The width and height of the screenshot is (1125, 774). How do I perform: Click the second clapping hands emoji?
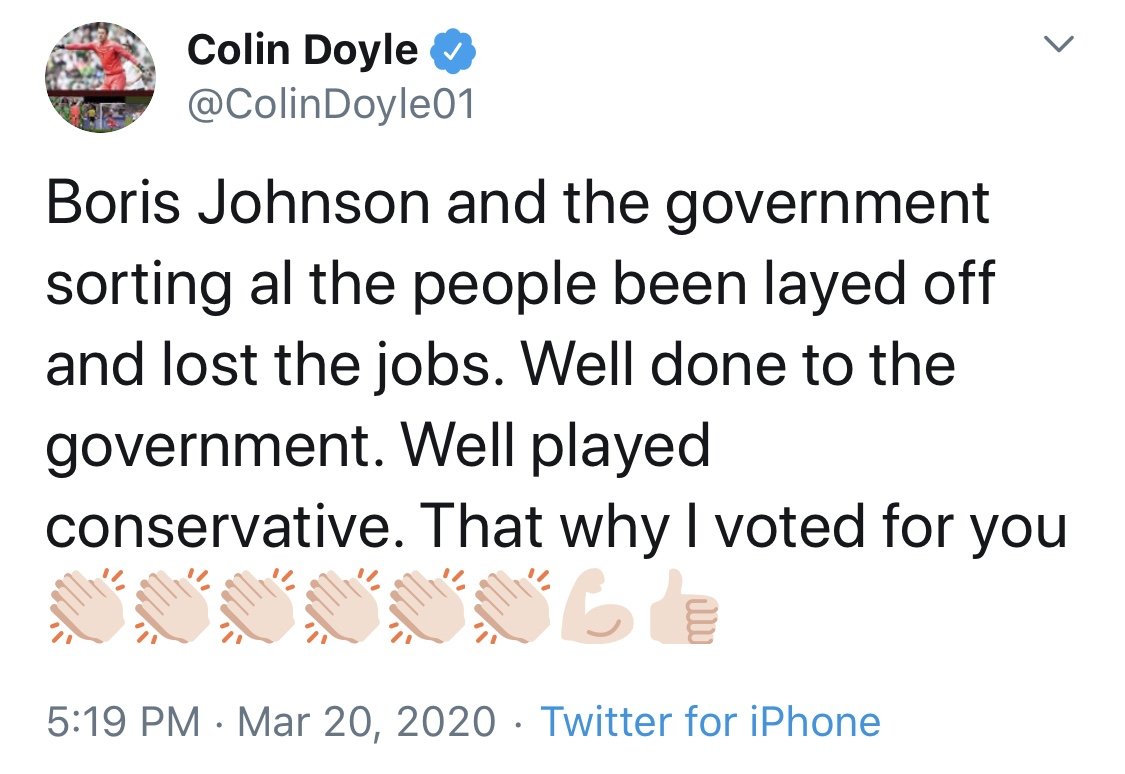(172, 607)
